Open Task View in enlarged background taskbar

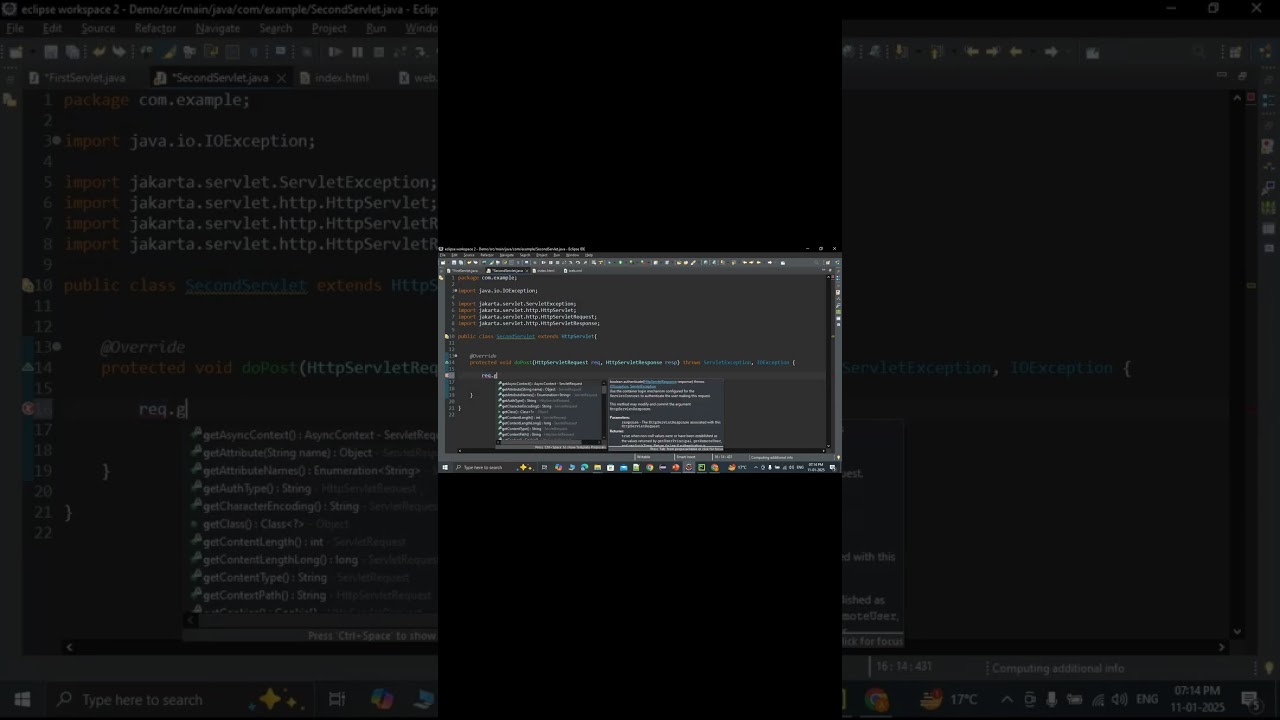click(337, 699)
